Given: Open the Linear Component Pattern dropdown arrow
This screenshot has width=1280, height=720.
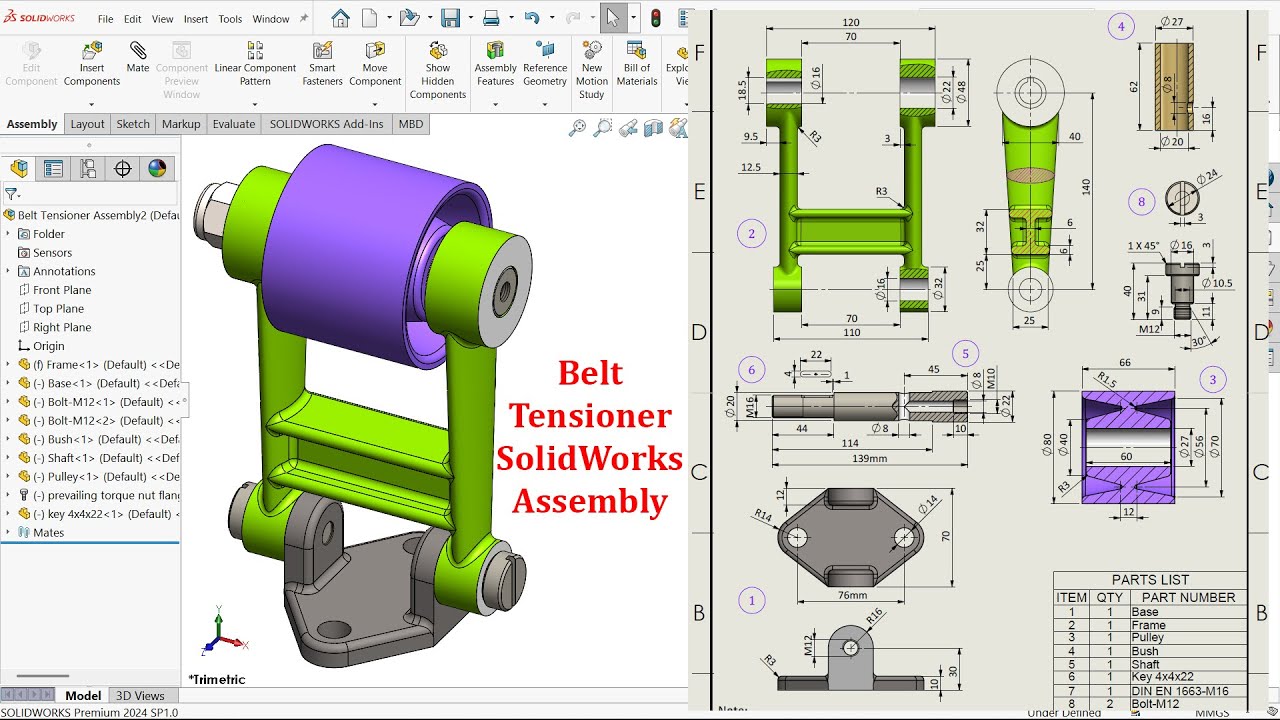Looking at the screenshot, I should coord(255,106).
